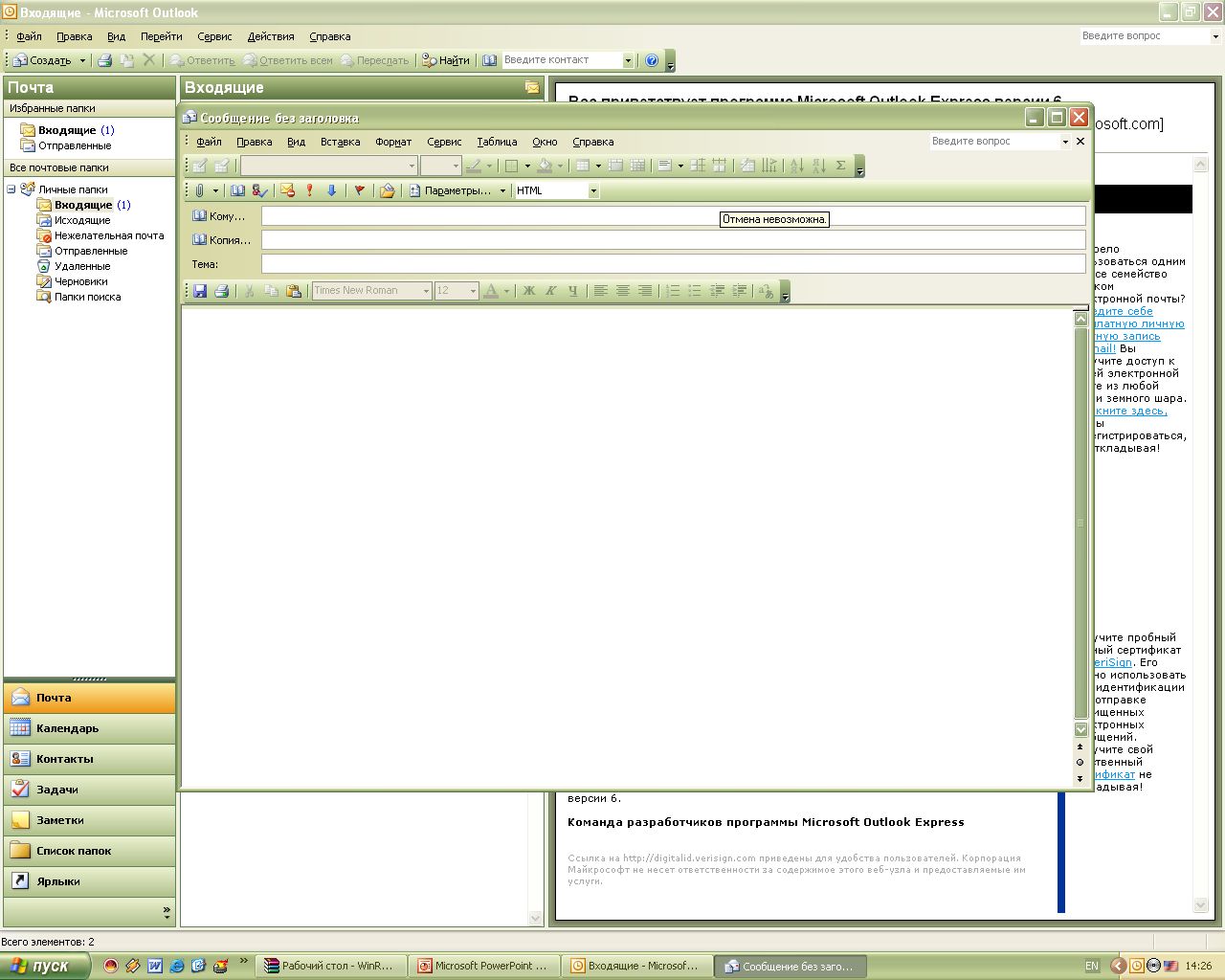Apply italic formatting (К)

pyautogui.click(x=550, y=291)
